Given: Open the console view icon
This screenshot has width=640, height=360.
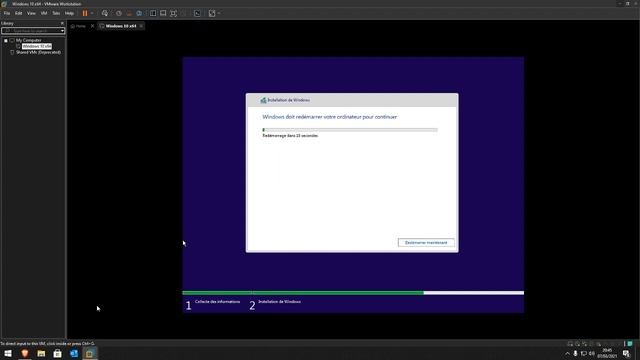Looking at the screenshot, I should [197, 13].
